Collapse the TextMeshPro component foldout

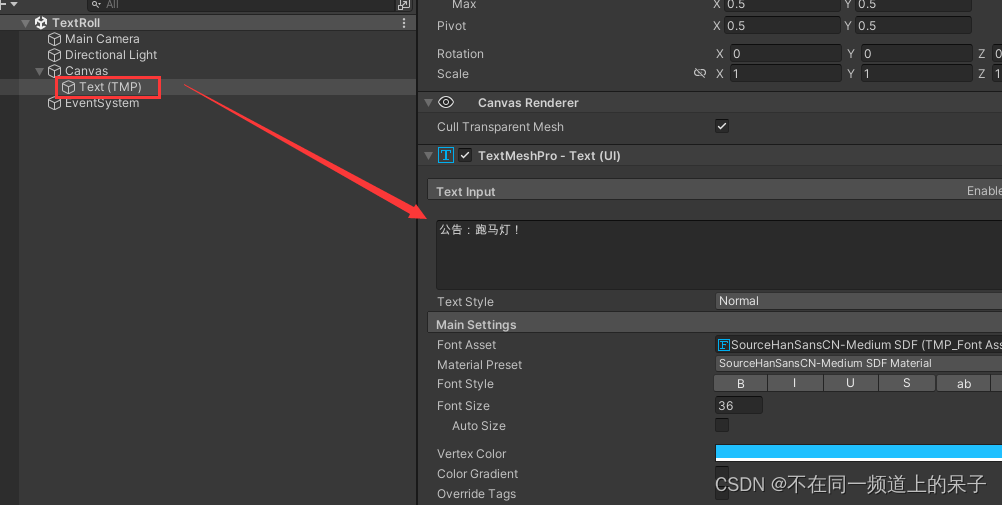[x=429, y=155]
